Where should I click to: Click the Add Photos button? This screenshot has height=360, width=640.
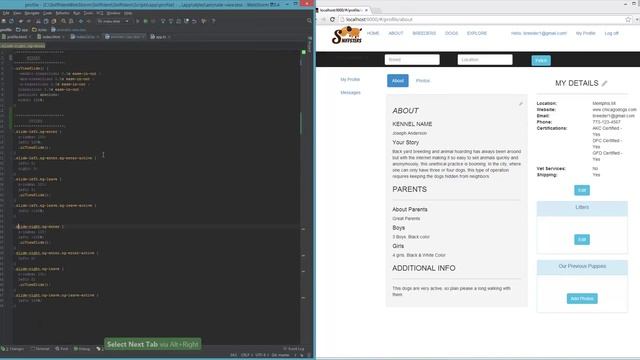582,298
